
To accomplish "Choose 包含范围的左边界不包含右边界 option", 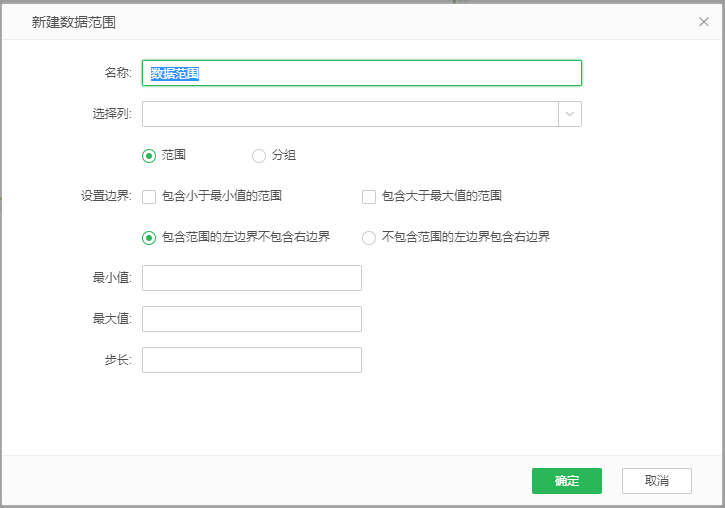I will click(148, 238).
